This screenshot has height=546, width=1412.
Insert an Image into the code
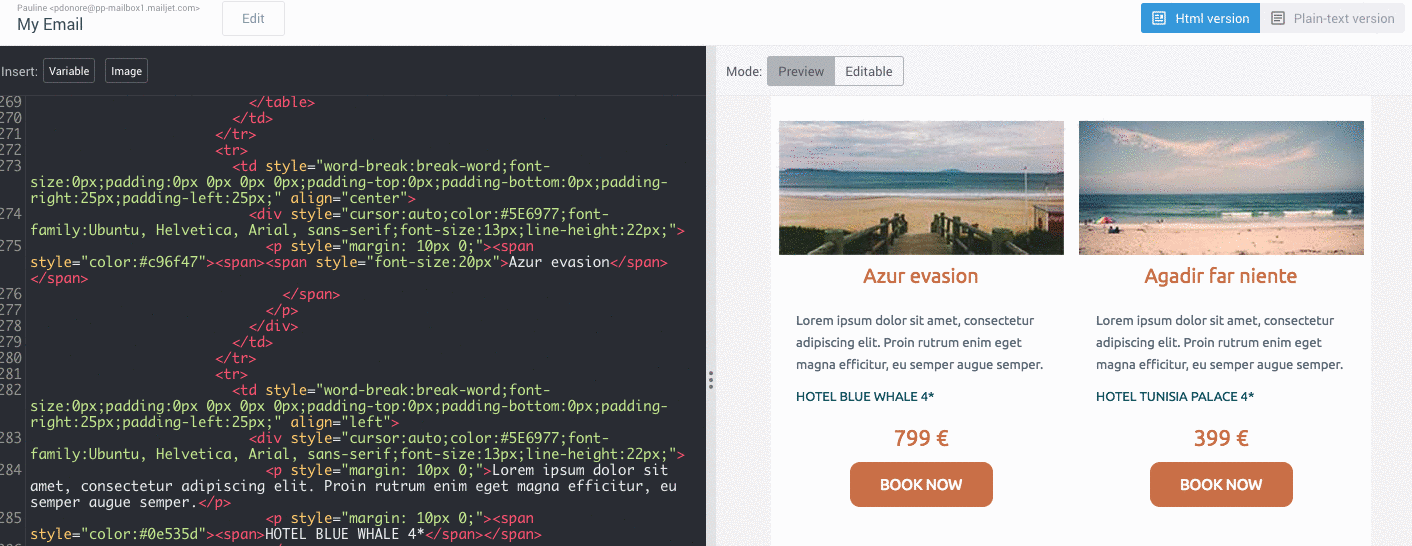(x=126, y=71)
